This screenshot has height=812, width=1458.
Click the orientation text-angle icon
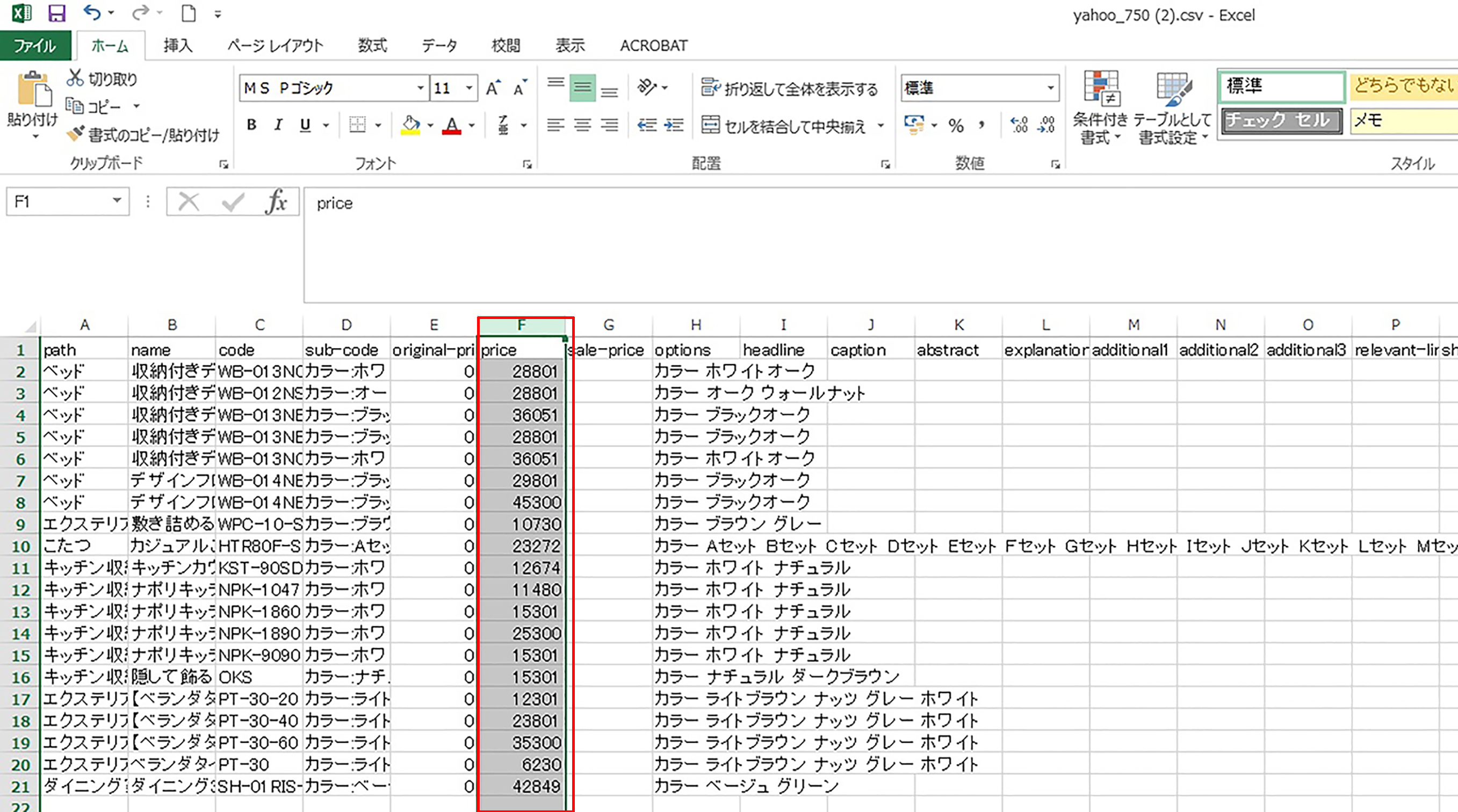pos(647,87)
